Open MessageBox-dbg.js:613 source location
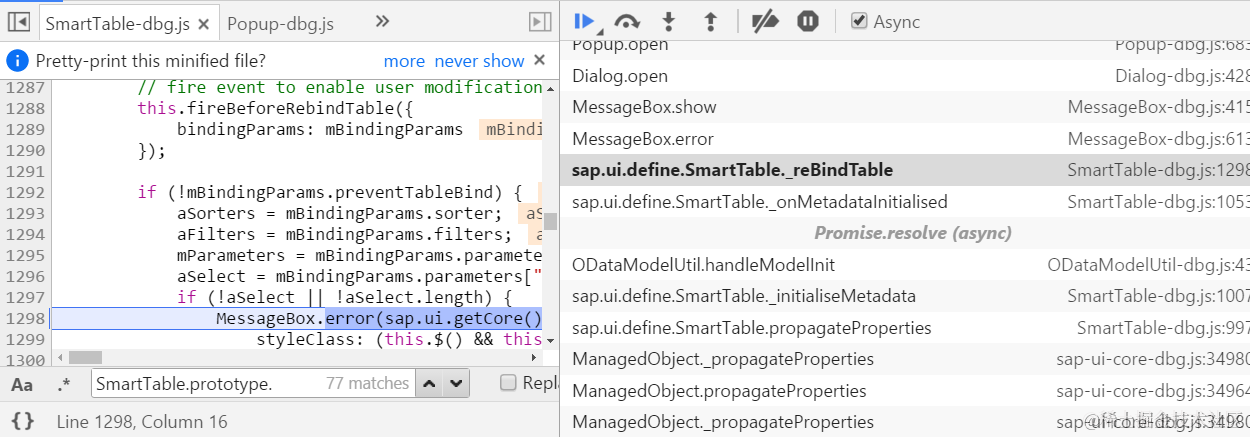The image size is (1250, 437). (1158, 139)
